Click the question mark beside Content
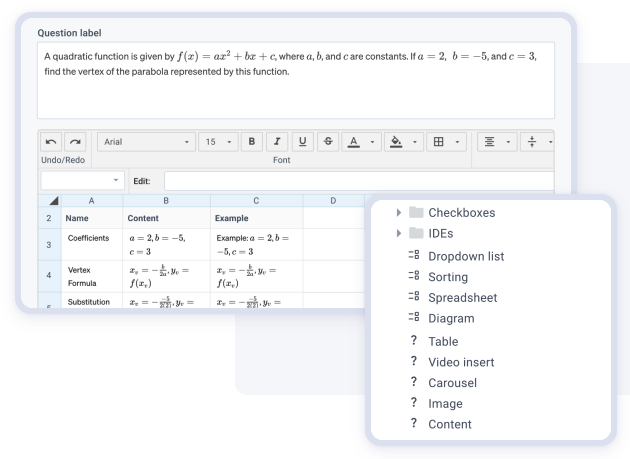630x459 pixels. 414,423
